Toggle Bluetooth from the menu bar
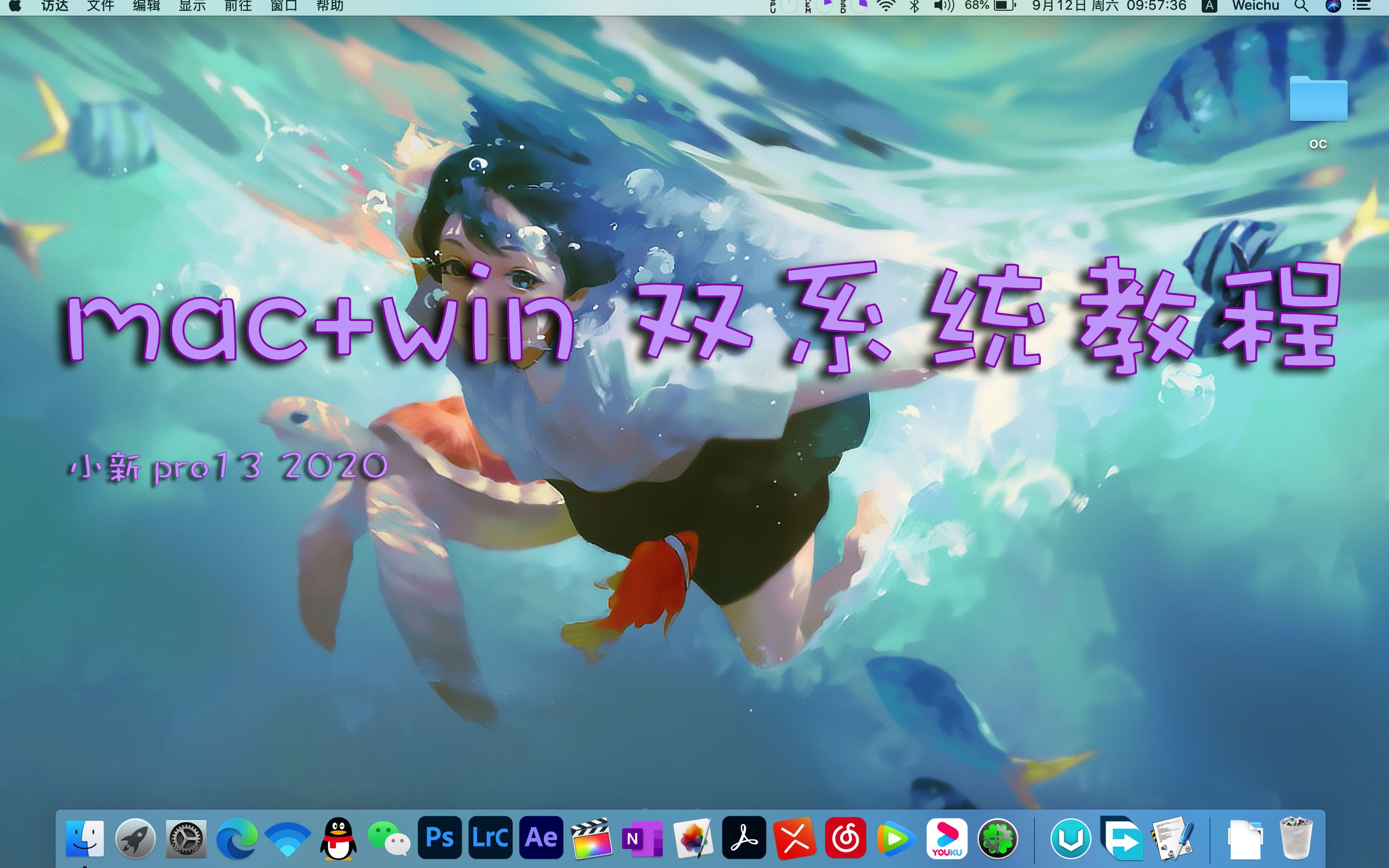The width and height of the screenshot is (1389, 868). tap(914, 6)
